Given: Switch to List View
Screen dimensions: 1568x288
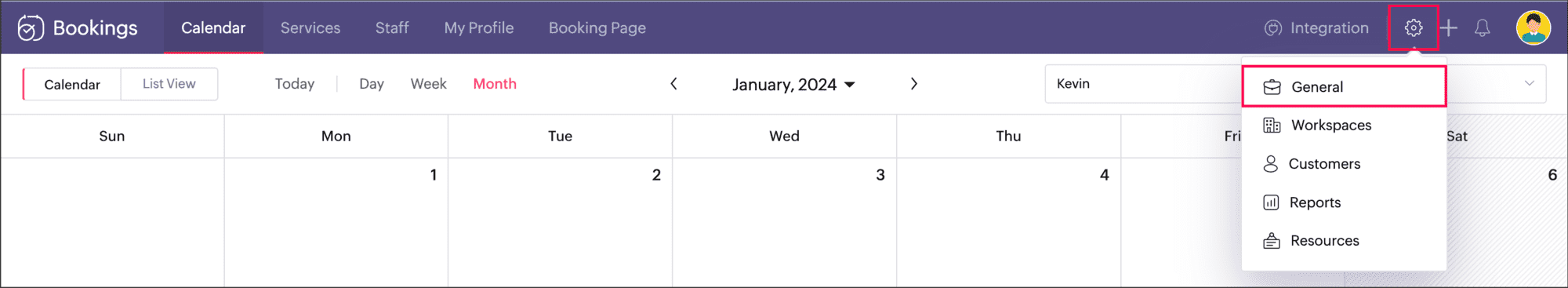Looking at the screenshot, I should tap(169, 84).
